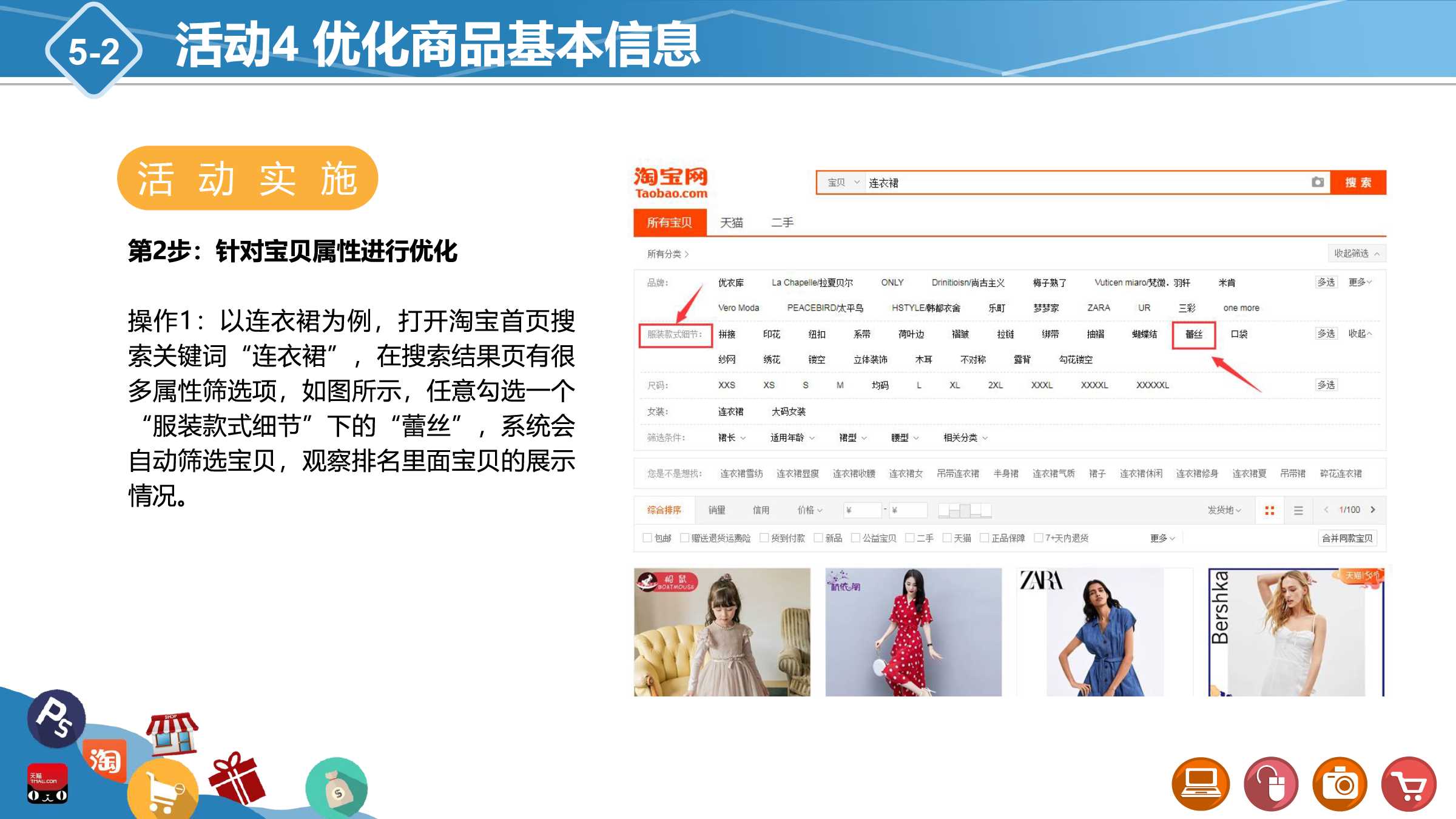Screen dimensions: 1456x819
Task: Click the mouse icon button
Action: click(x=1270, y=784)
